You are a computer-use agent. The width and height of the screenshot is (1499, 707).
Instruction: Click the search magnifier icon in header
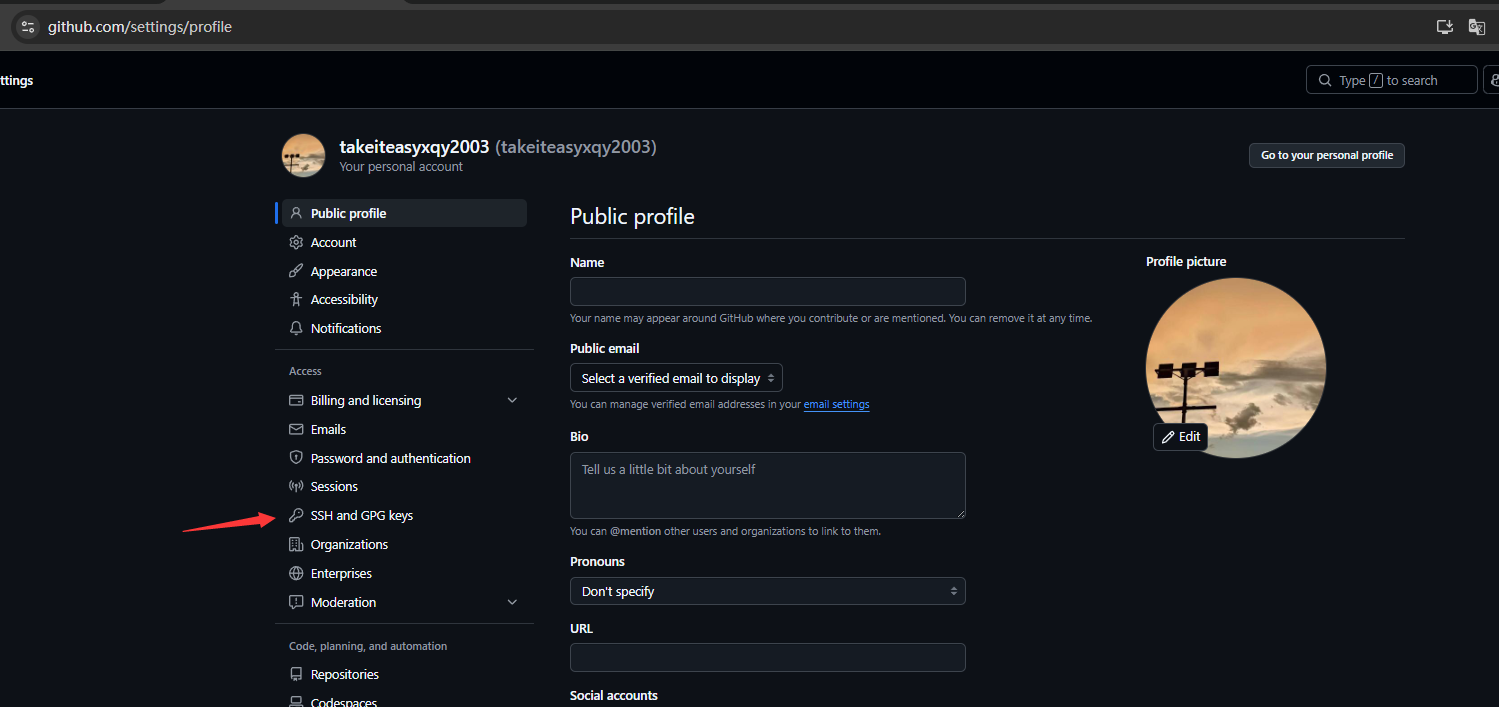pyautogui.click(x=1325, y=80)
